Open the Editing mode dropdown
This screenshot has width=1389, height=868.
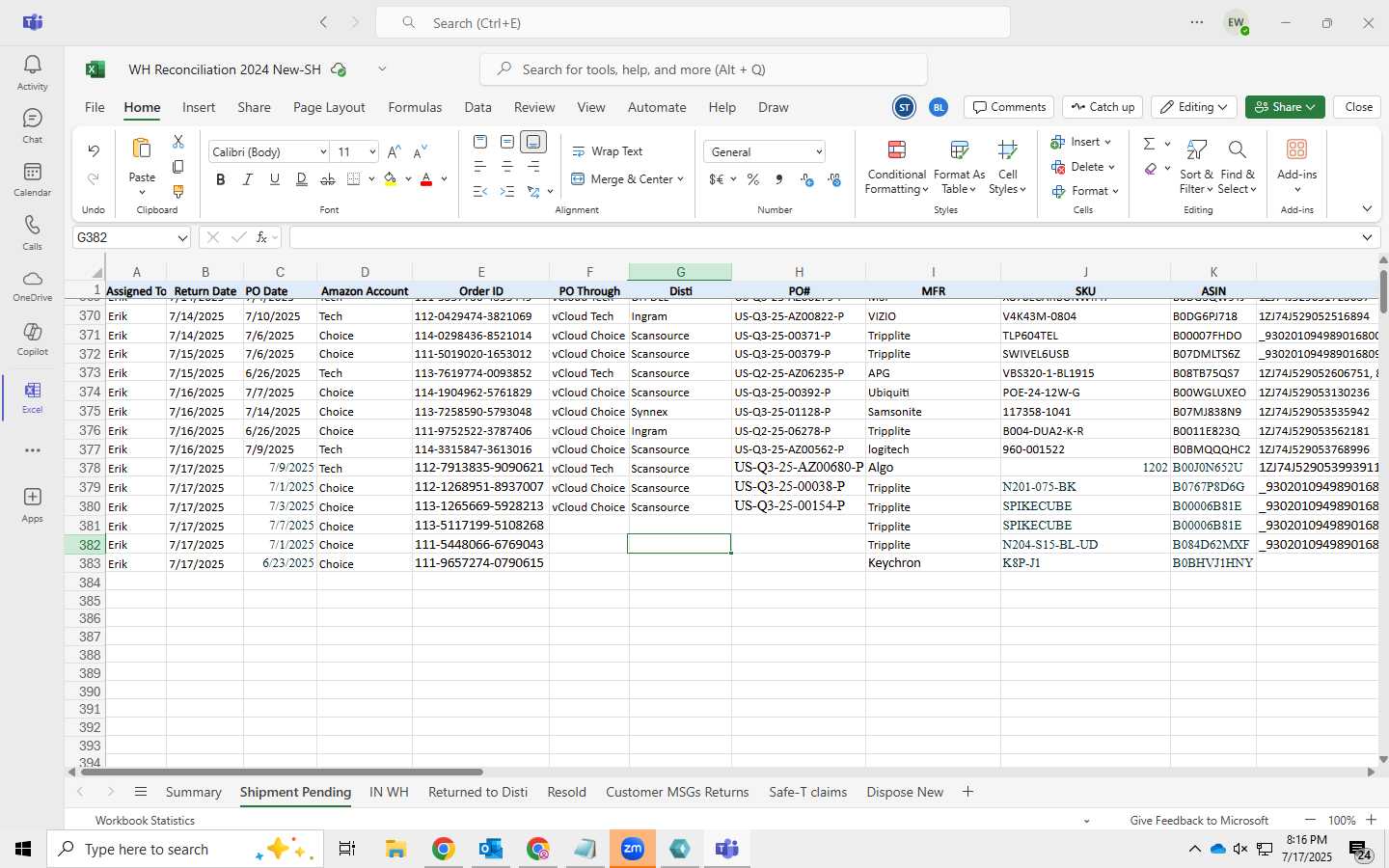1194,107
